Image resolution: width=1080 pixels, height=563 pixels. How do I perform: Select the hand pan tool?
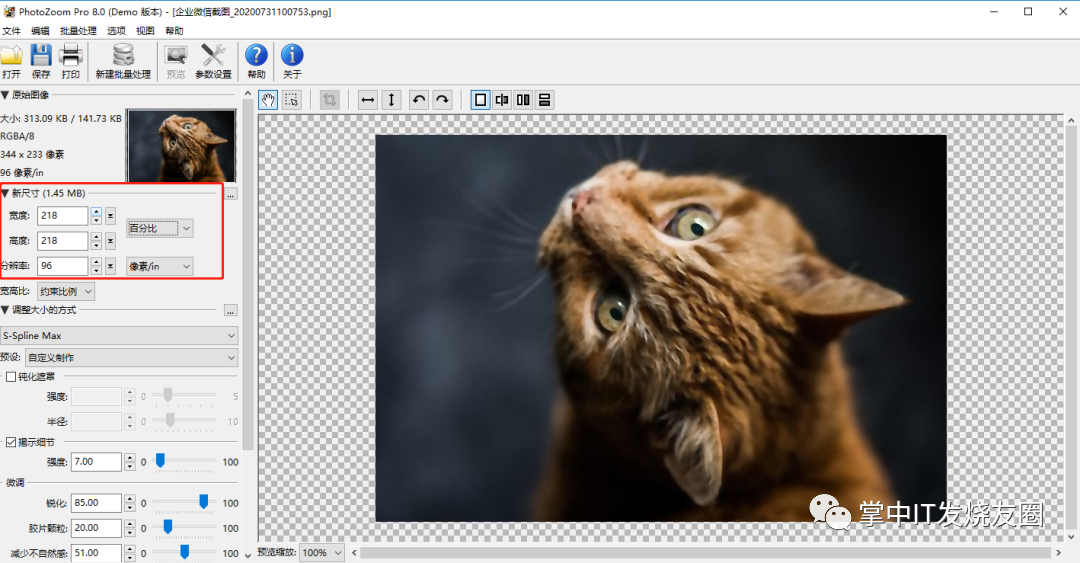pyautogui.click(x=268, y=100)
